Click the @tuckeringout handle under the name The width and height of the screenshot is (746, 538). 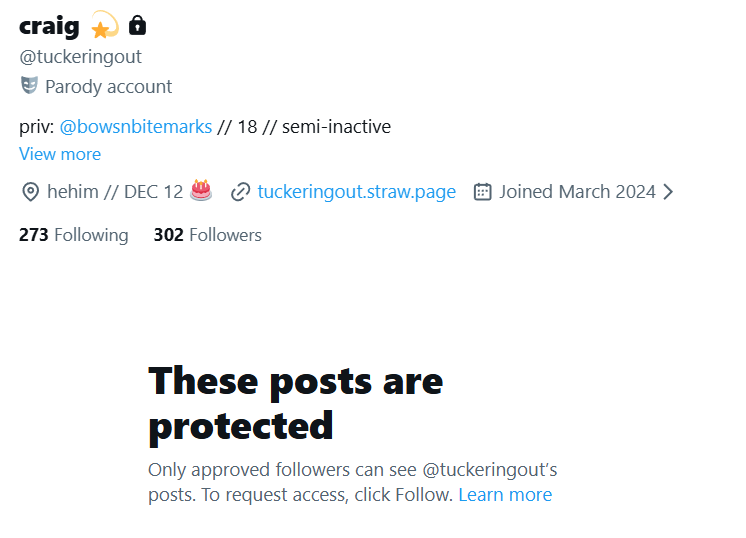pos(81,57)
